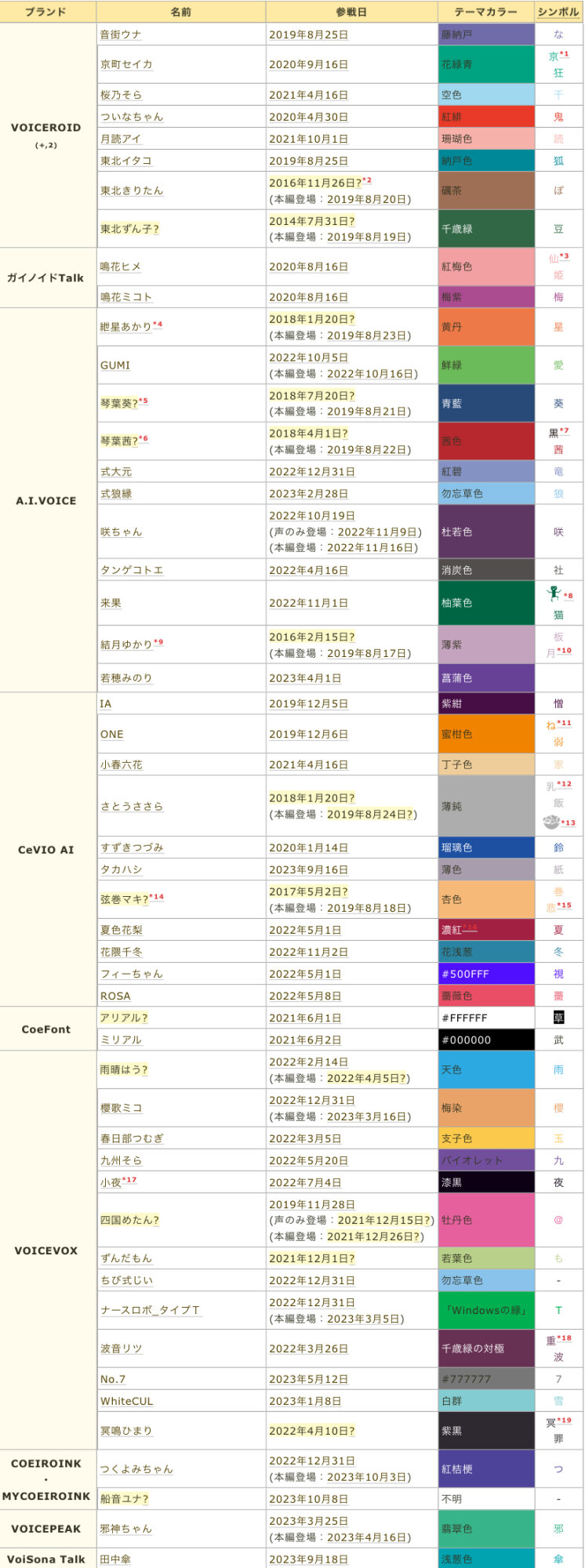Open the フィーちゃん name link

(x=132, y=974)
